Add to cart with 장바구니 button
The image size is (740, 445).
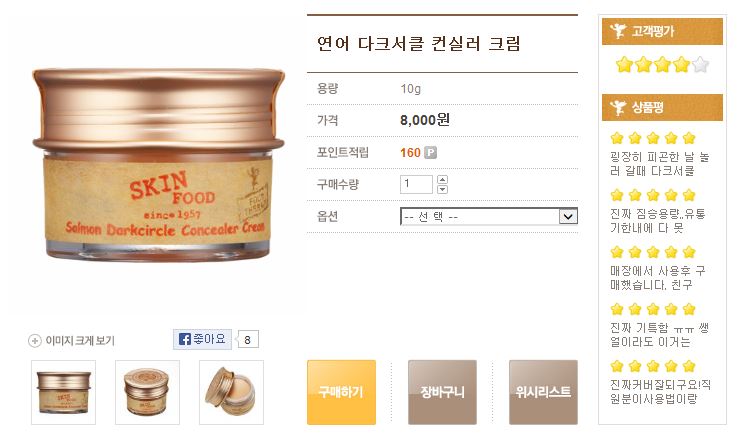coord(442,392)
